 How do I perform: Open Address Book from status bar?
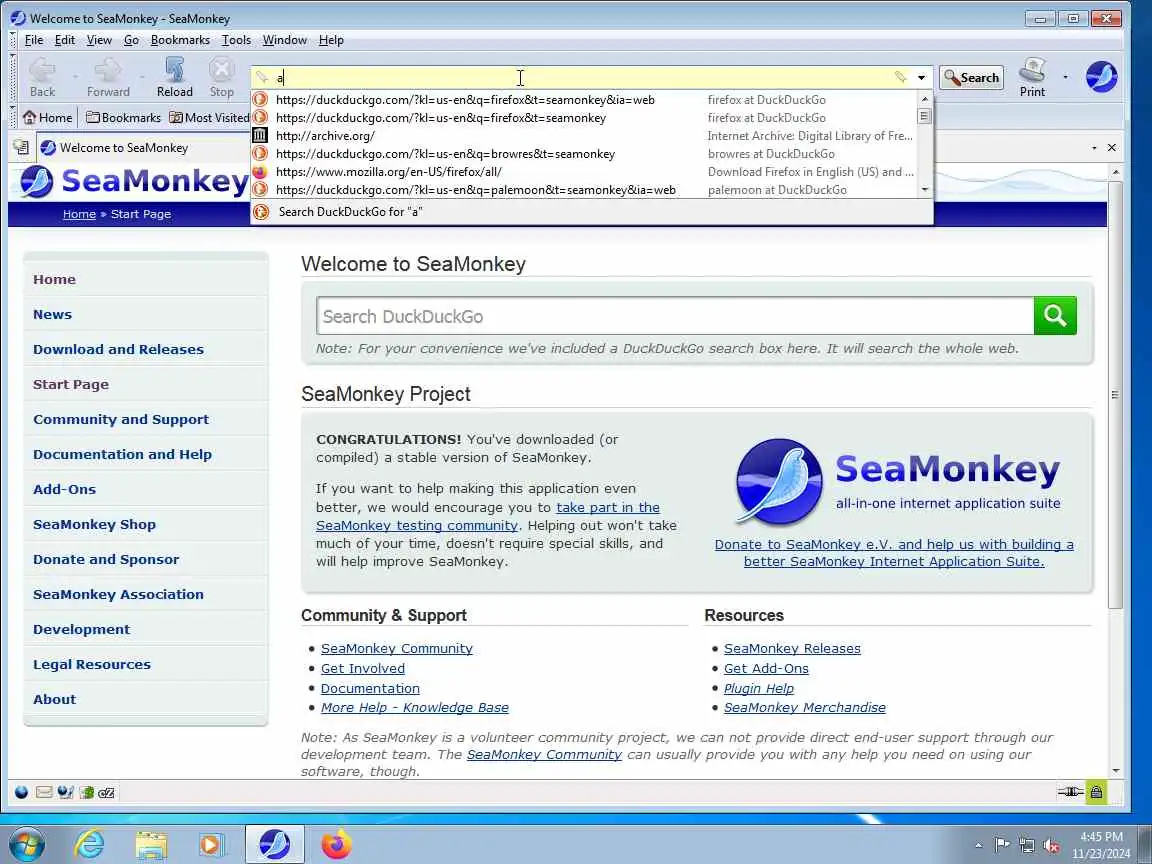[x=87, y=792]
